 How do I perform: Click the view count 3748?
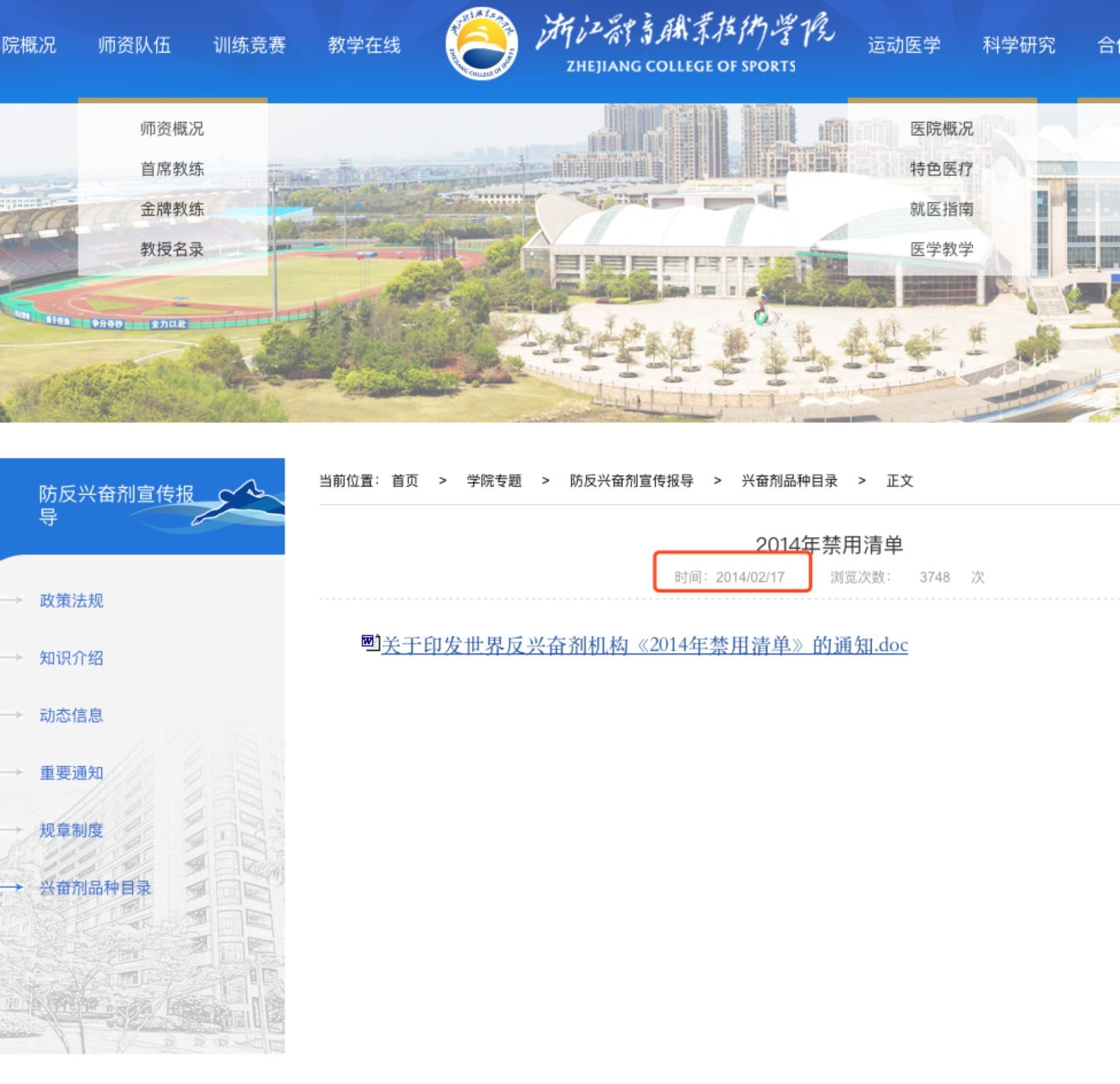tap(935, 577)
